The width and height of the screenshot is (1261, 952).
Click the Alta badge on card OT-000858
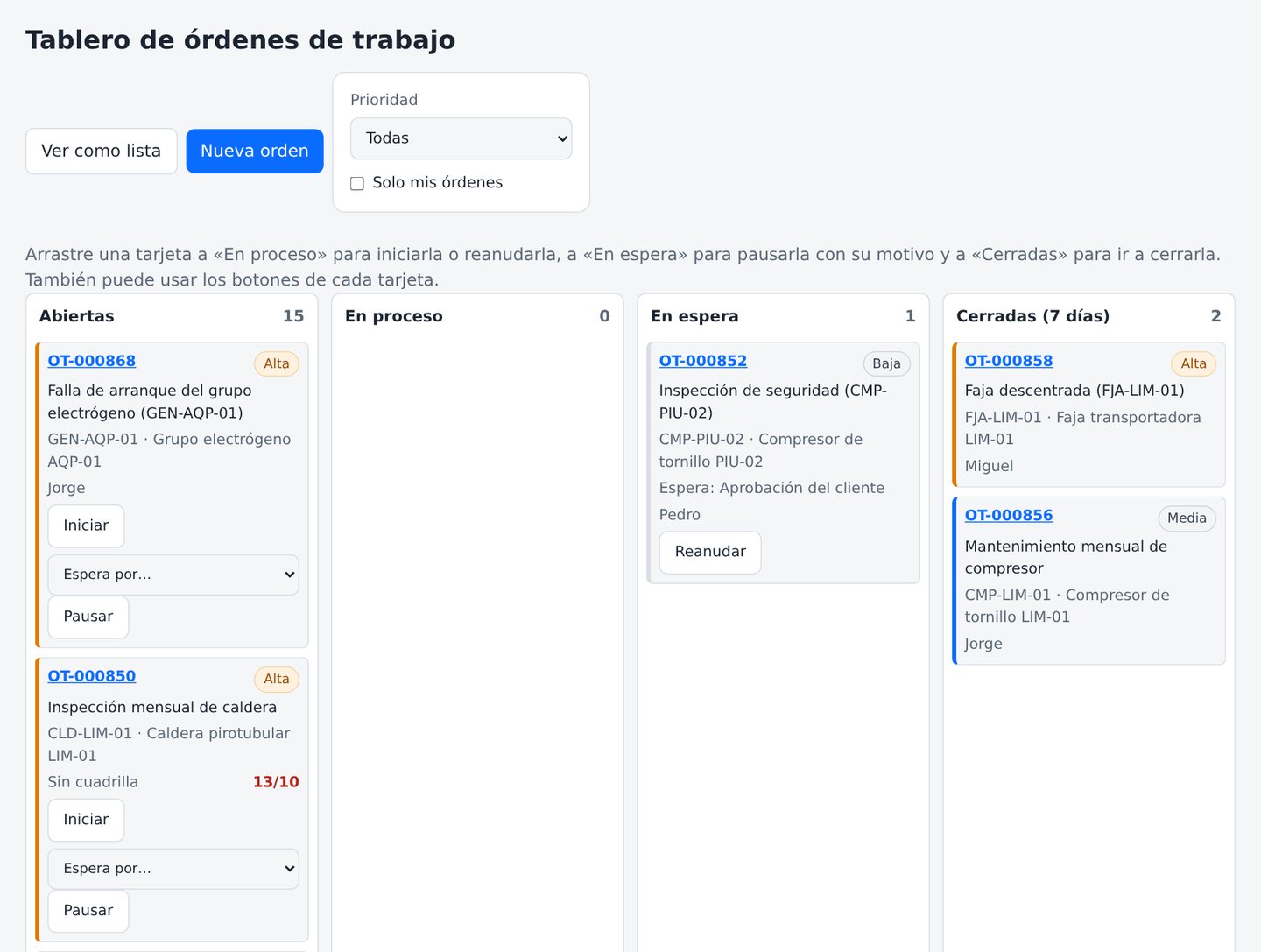1194,363
